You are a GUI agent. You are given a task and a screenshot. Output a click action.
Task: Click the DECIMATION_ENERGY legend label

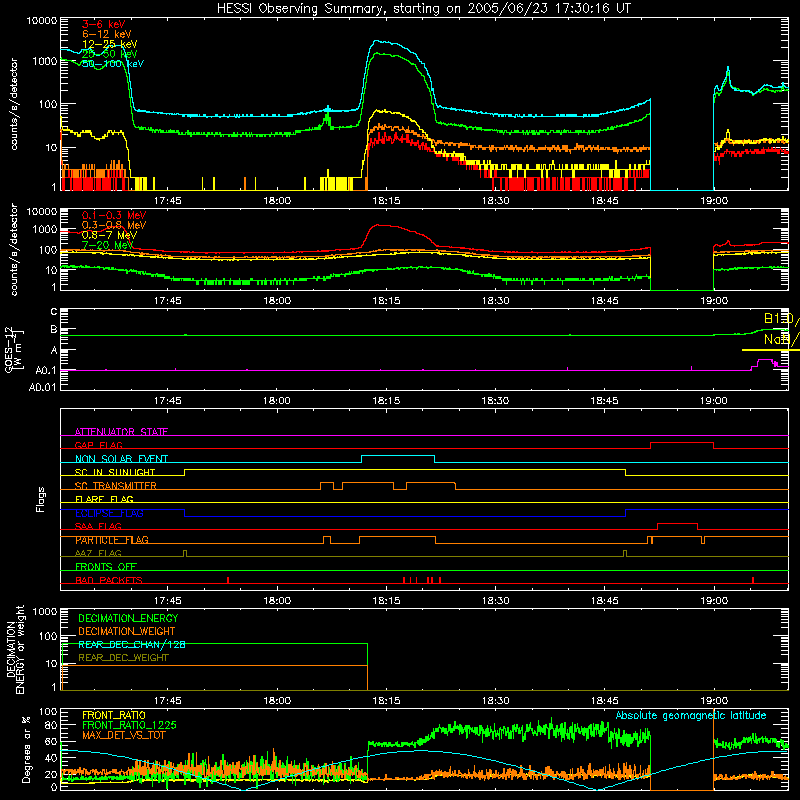[128, 618]
